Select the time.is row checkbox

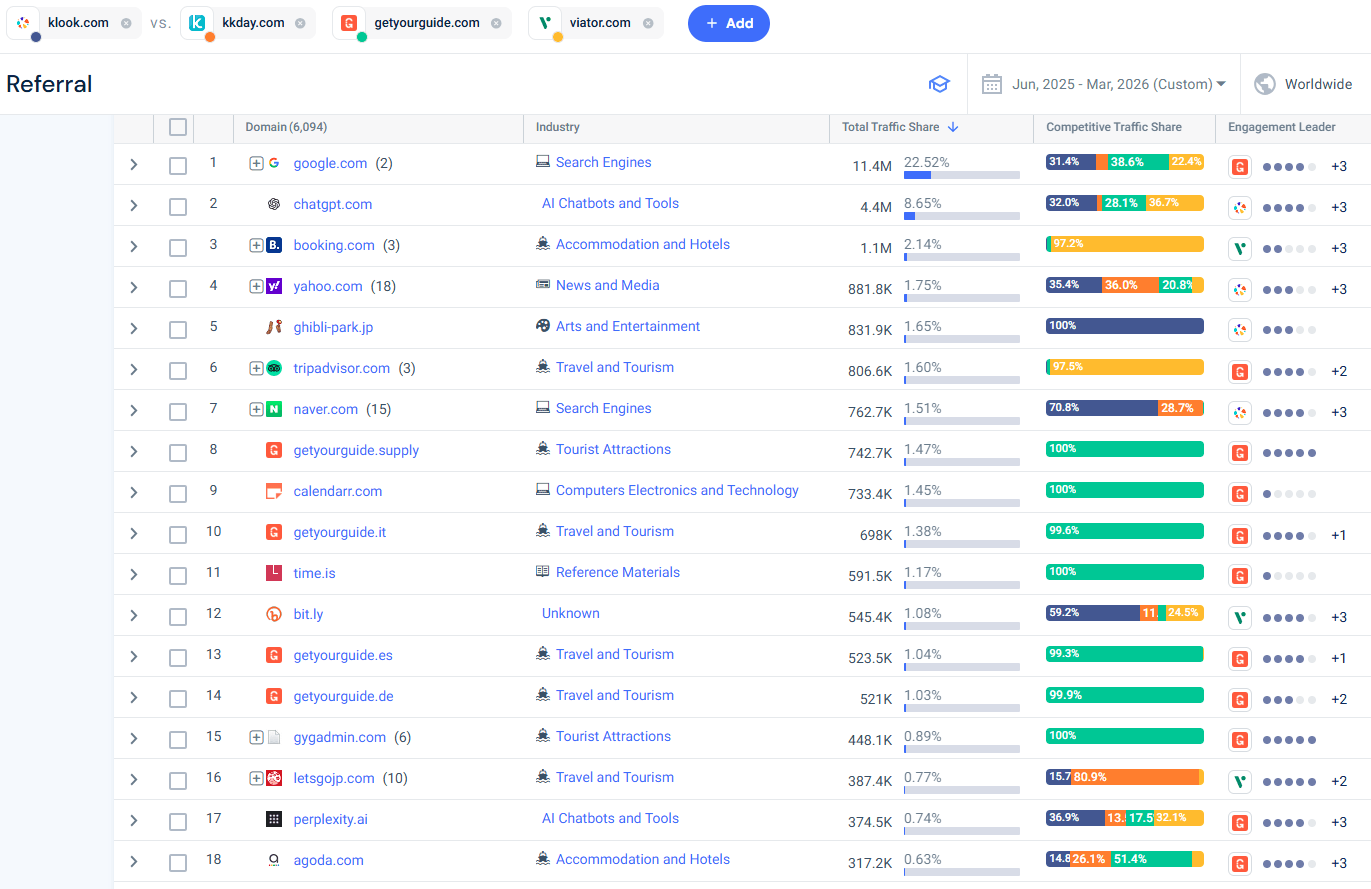178,576
